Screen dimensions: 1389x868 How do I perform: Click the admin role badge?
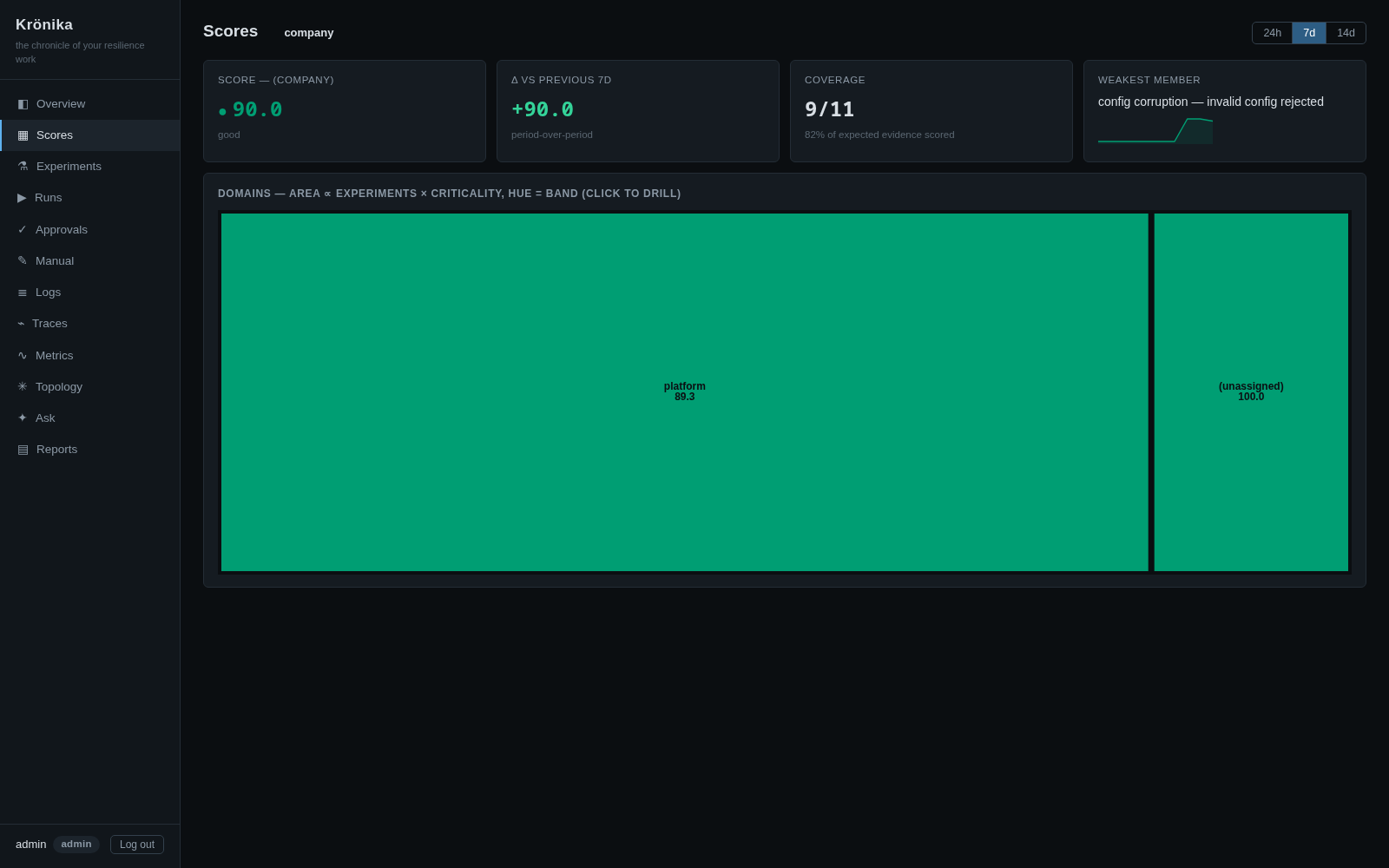click(76, 845)
